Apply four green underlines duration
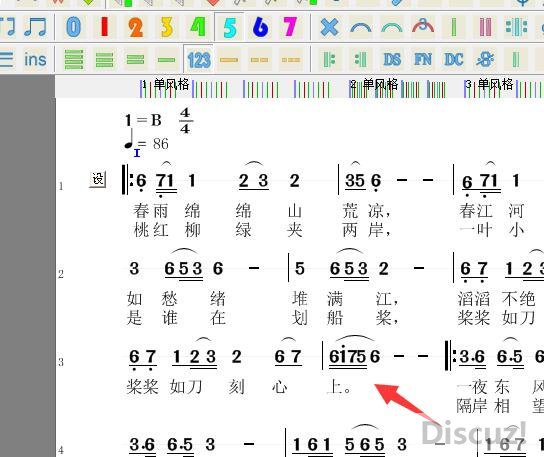544x457 pixels. [x=74, y=60]
